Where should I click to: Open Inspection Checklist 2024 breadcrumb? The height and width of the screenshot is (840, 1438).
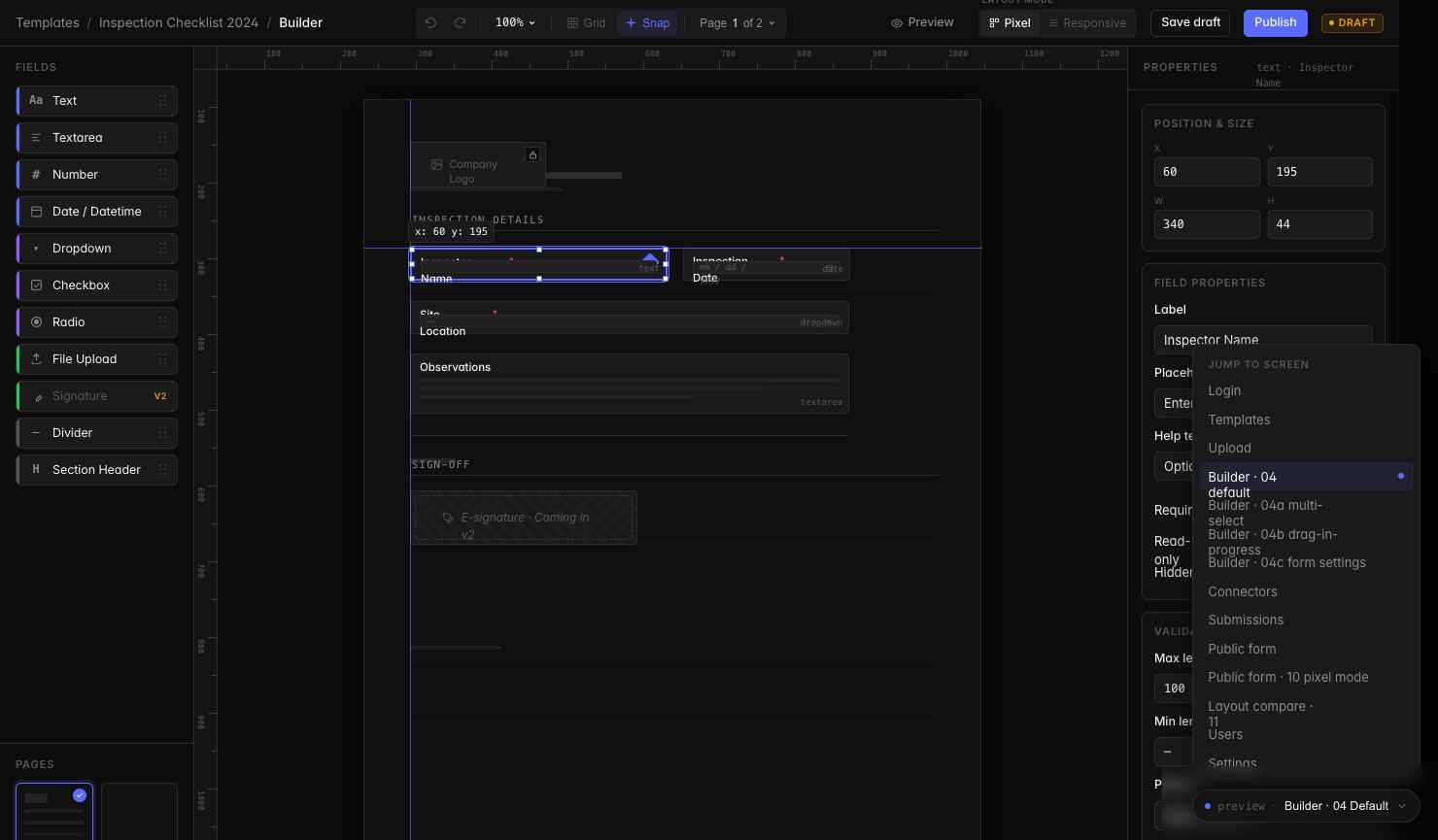click(x=179, y=22)
